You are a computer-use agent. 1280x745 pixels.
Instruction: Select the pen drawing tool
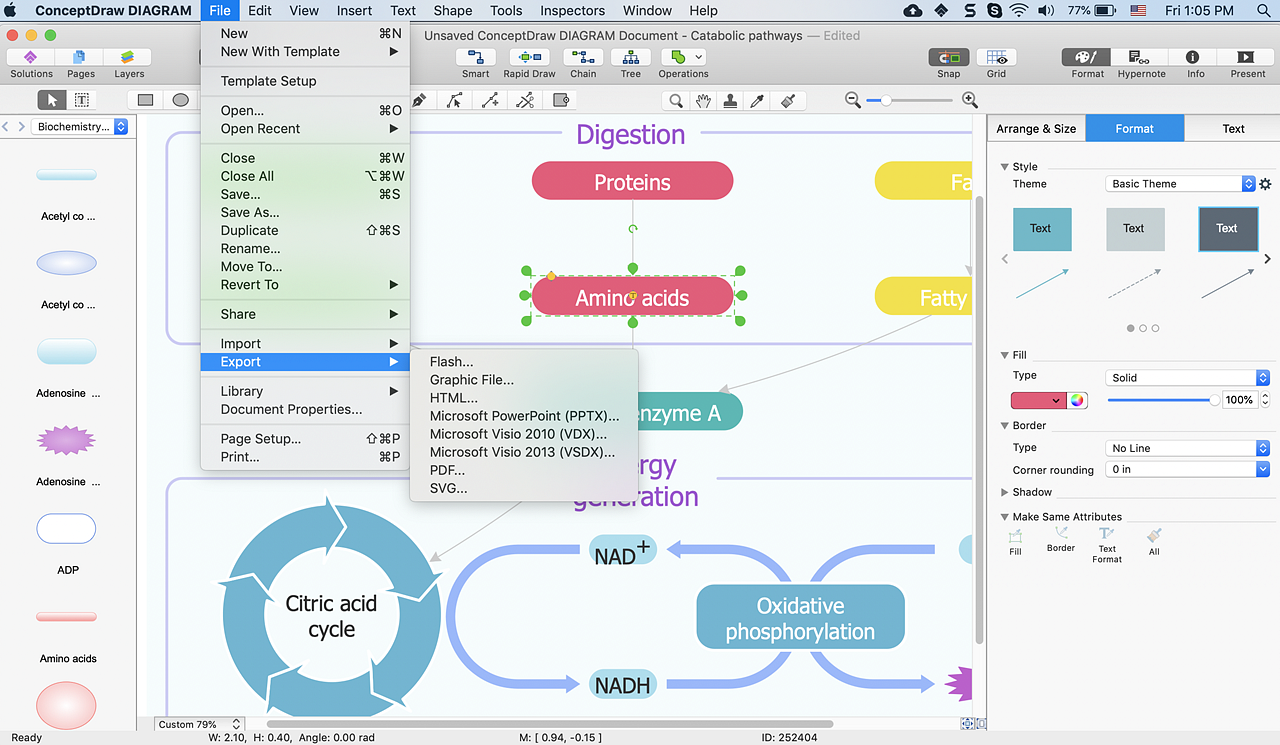pos(419,100)
